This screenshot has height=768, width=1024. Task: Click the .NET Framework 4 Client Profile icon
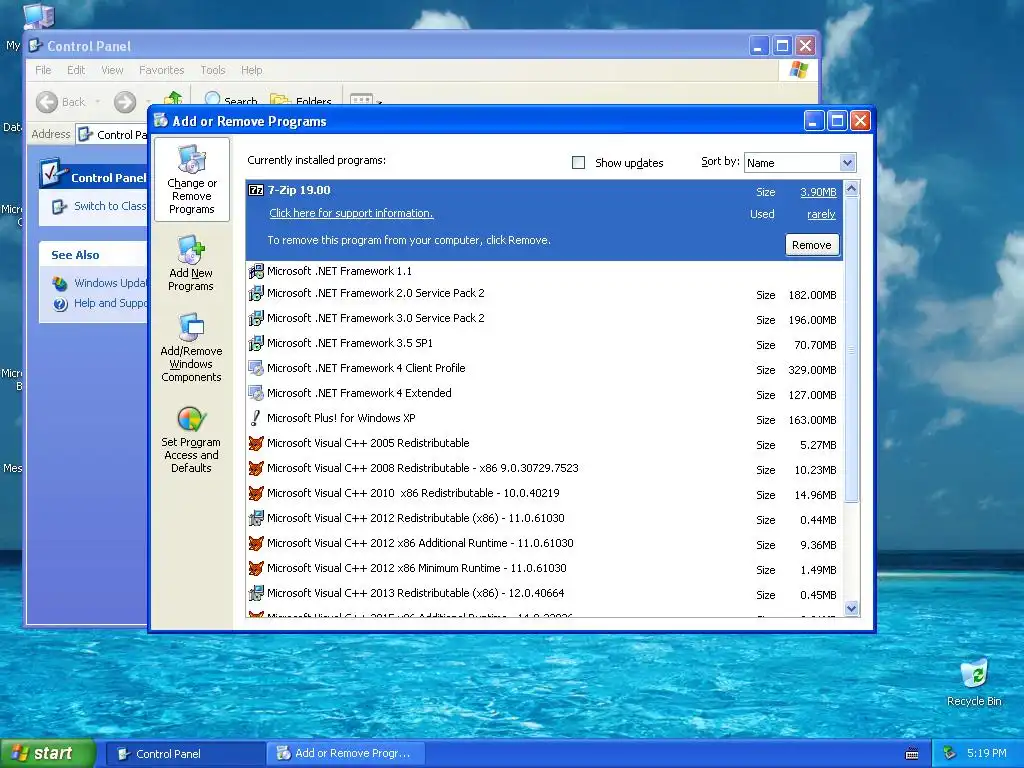tap(256, 368)
